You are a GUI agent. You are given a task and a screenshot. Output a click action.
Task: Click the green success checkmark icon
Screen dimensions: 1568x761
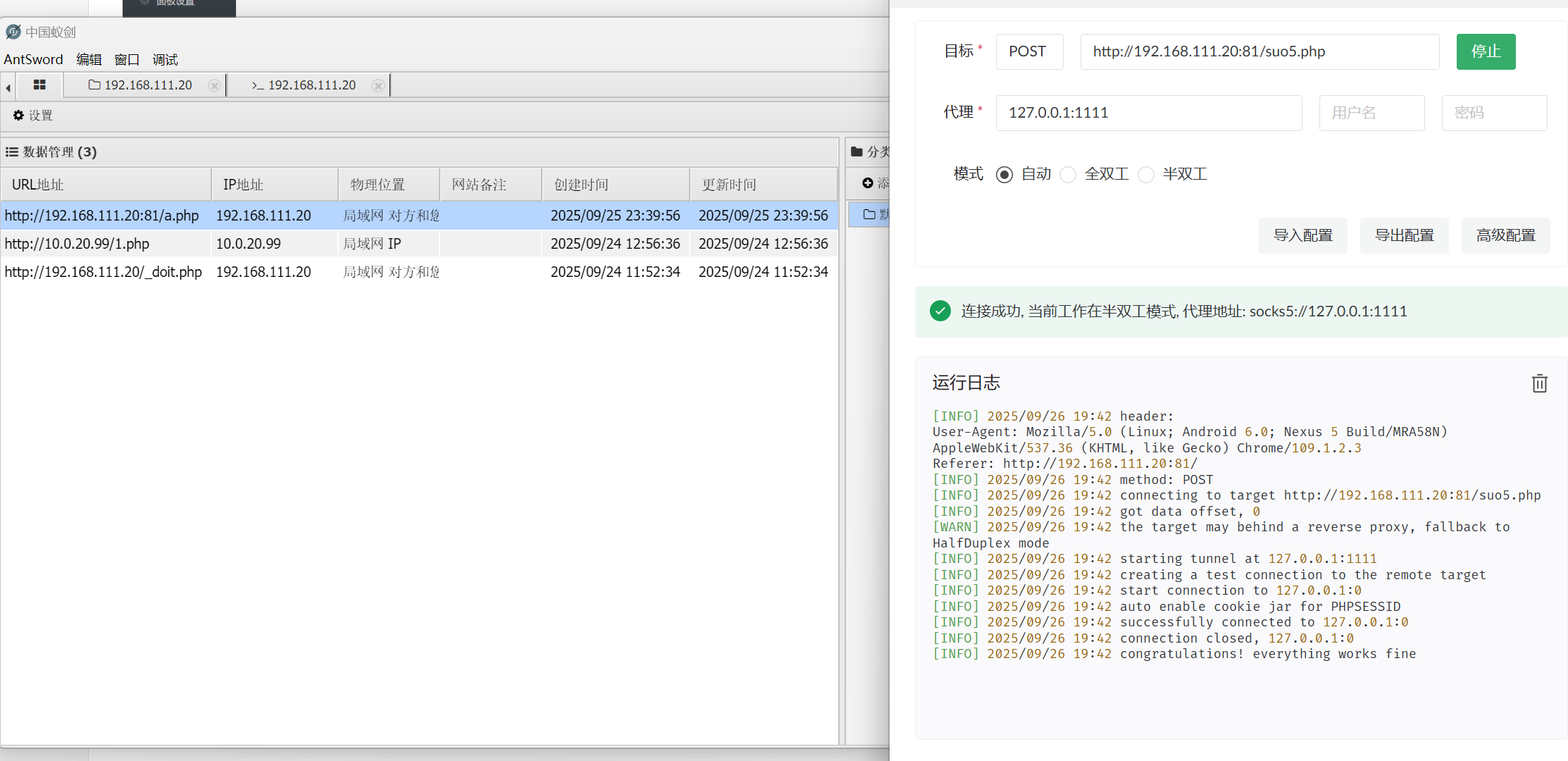tap(940, 311)
